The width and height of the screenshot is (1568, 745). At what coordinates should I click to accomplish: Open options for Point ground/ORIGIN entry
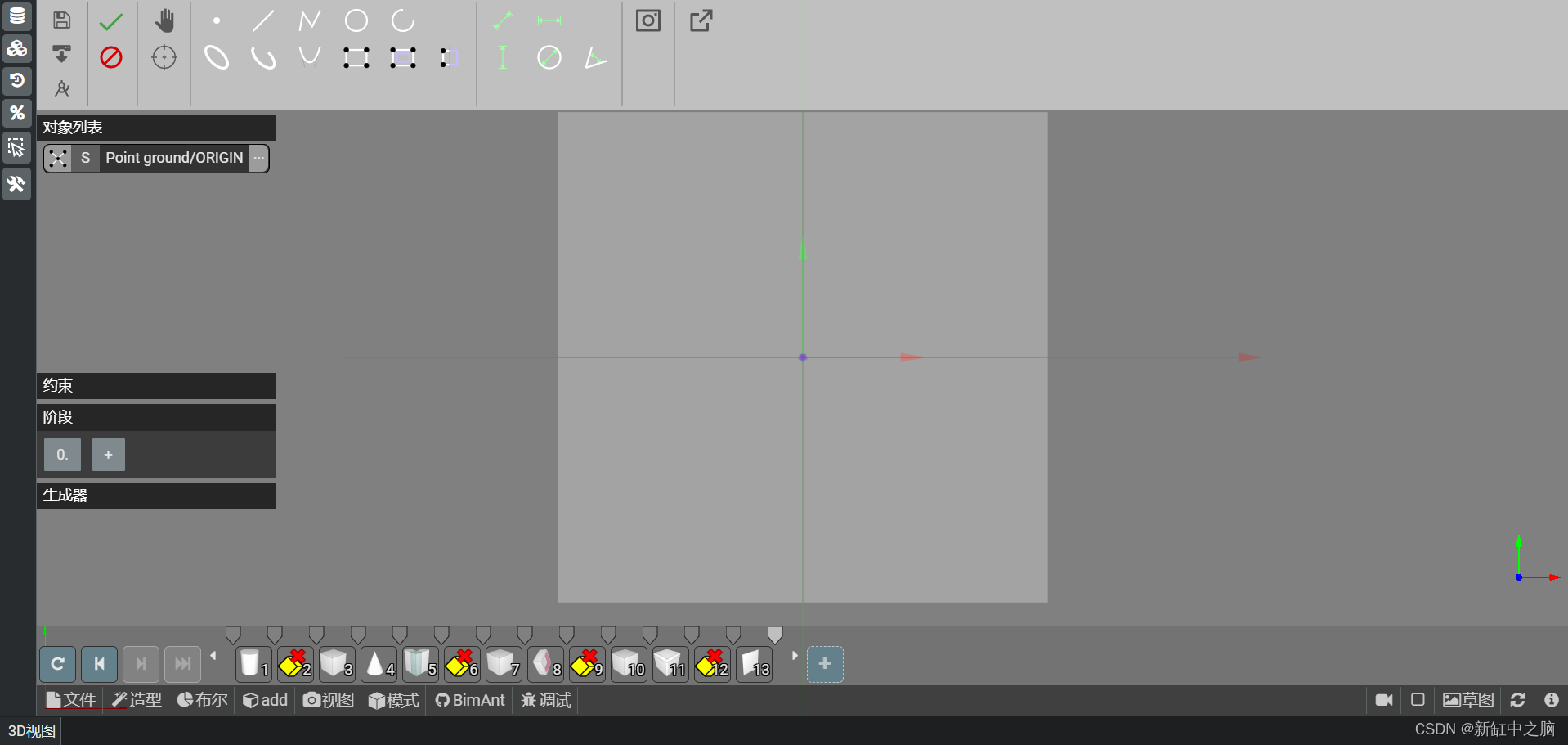[x=258, y=158]
